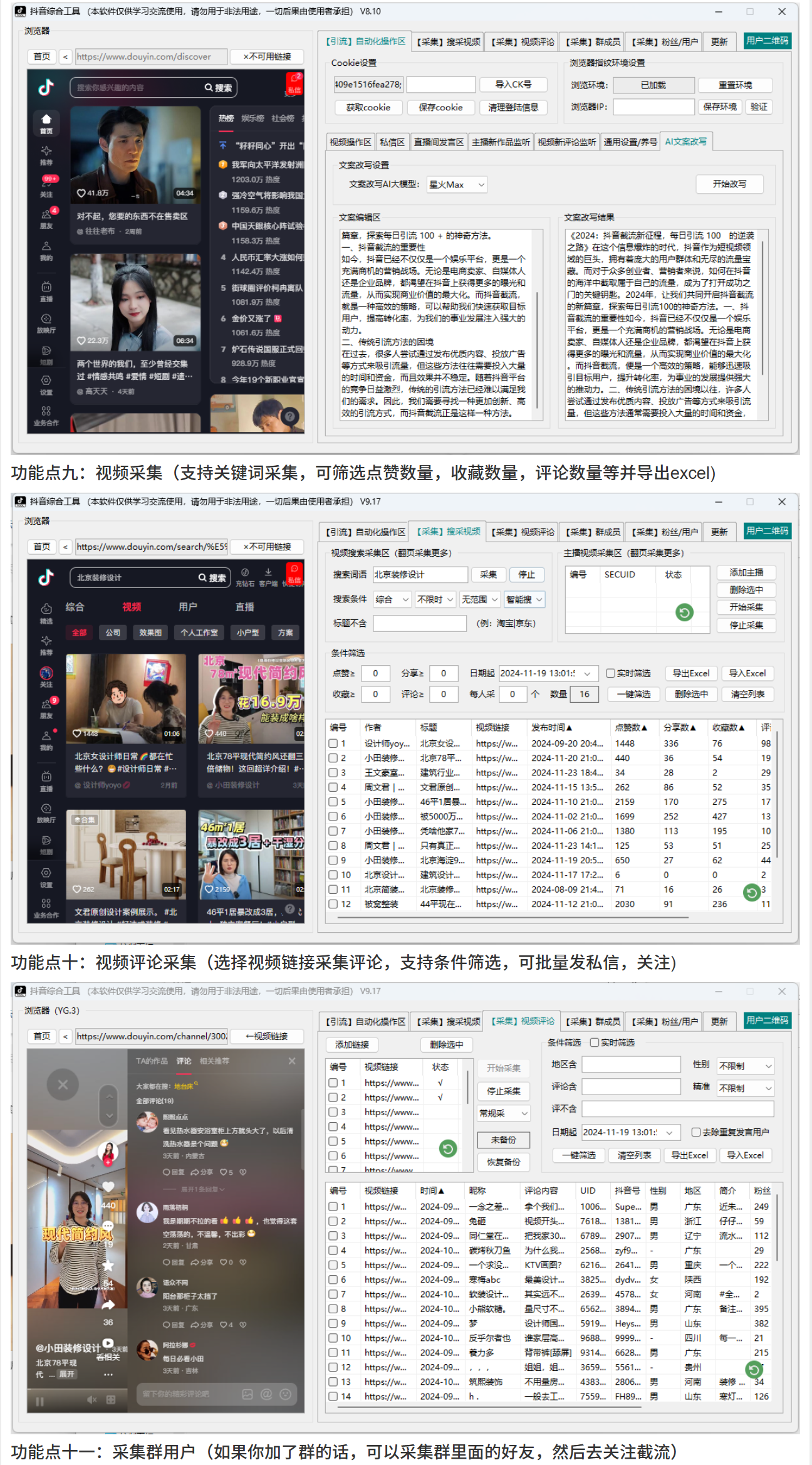
Task: Enable 实时筛选 checkbox in bottom window
Action: (595, 1042)
